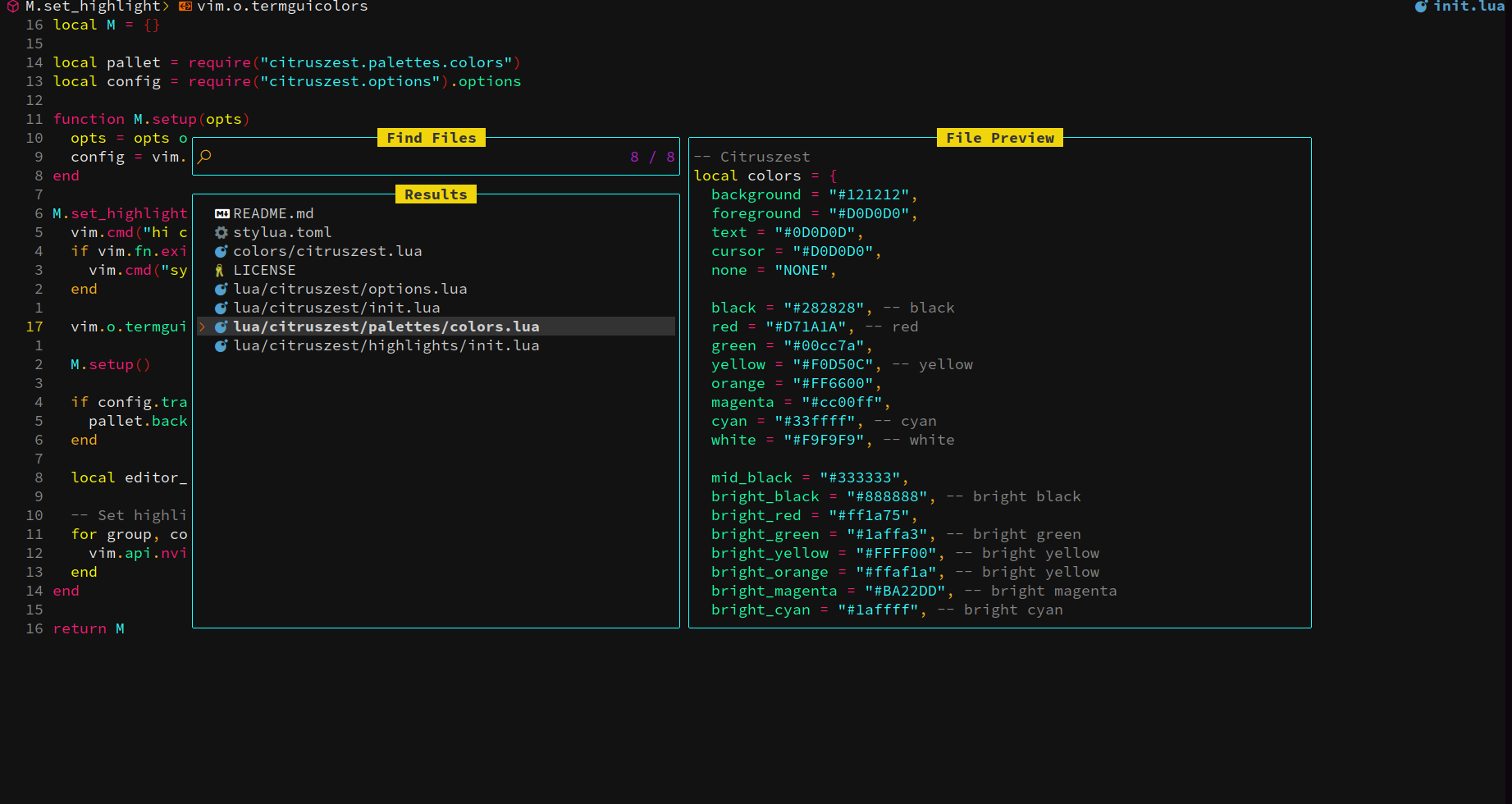Image resolution: width=1512 pixels, height=804 pixels.
Task: Click the Lua icon next to init.lua top right
Action: (x=1421, y=7)
